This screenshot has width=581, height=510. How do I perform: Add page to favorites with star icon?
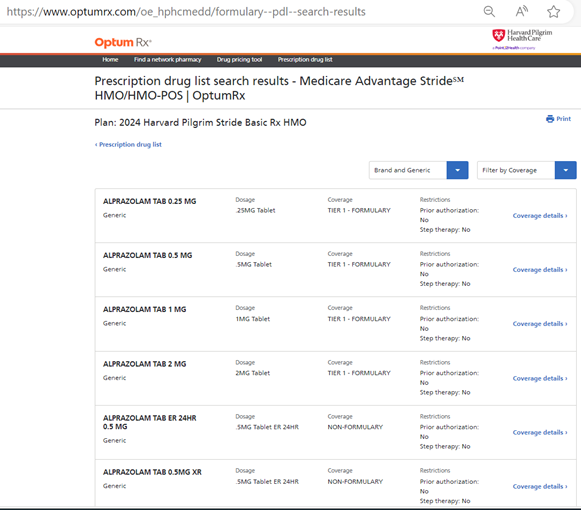(x=554, y=11)
